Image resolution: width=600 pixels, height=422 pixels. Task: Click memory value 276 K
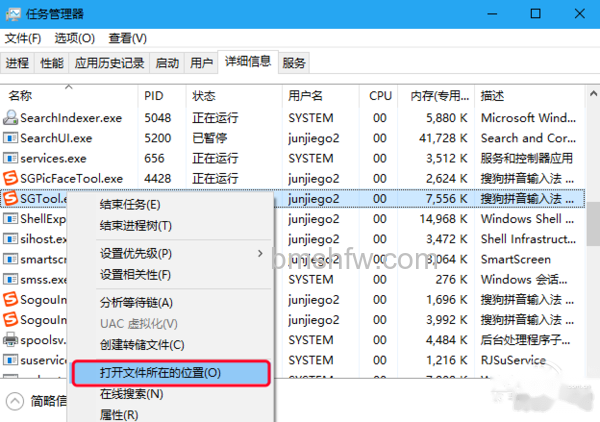pyautogui.click(x=452, y=280)
